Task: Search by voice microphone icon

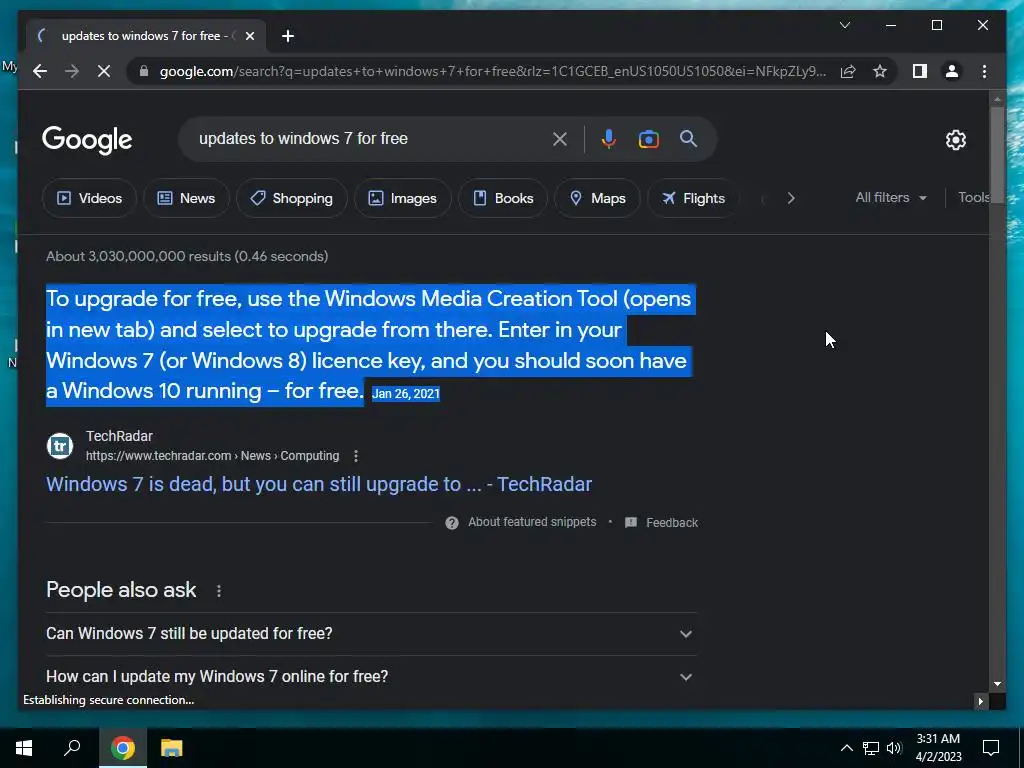Action: (x=608, y=138)
